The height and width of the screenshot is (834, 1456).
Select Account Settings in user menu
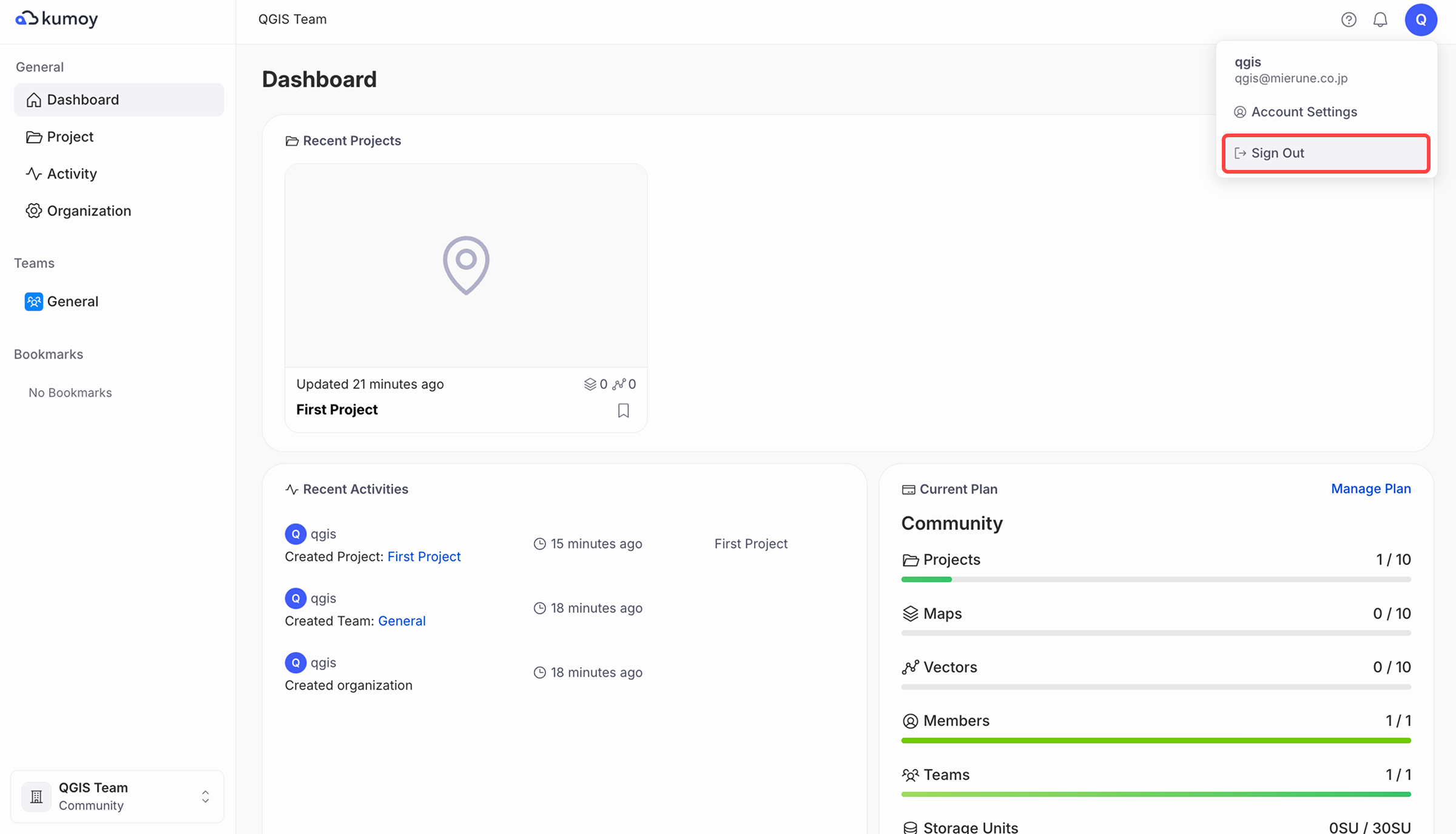point(1304,112)
